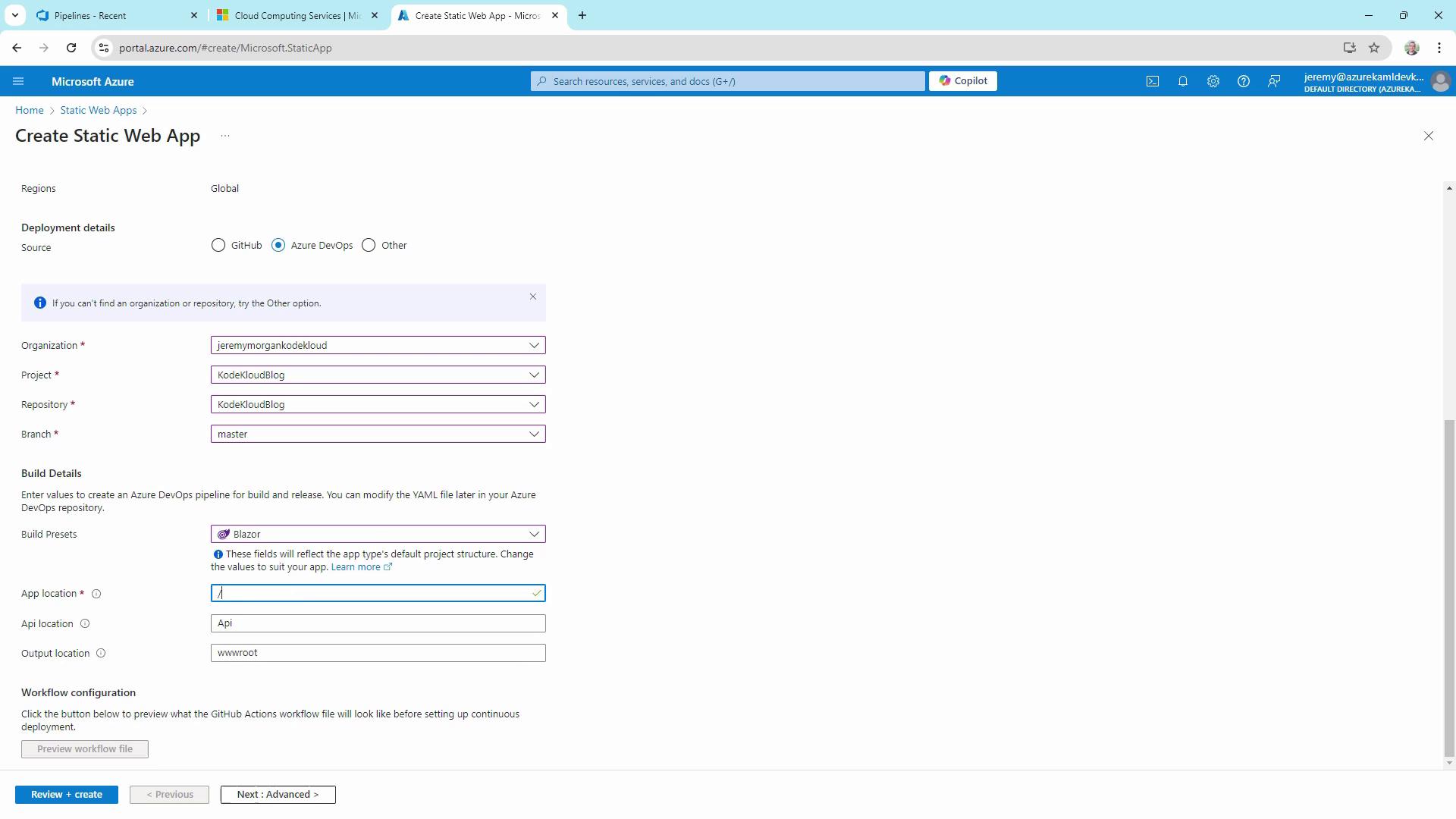Screen dimensions: 1456x819
Task: Click the scrollbar down arrow
Action: pyautogui.click(x=1449, y=764)
